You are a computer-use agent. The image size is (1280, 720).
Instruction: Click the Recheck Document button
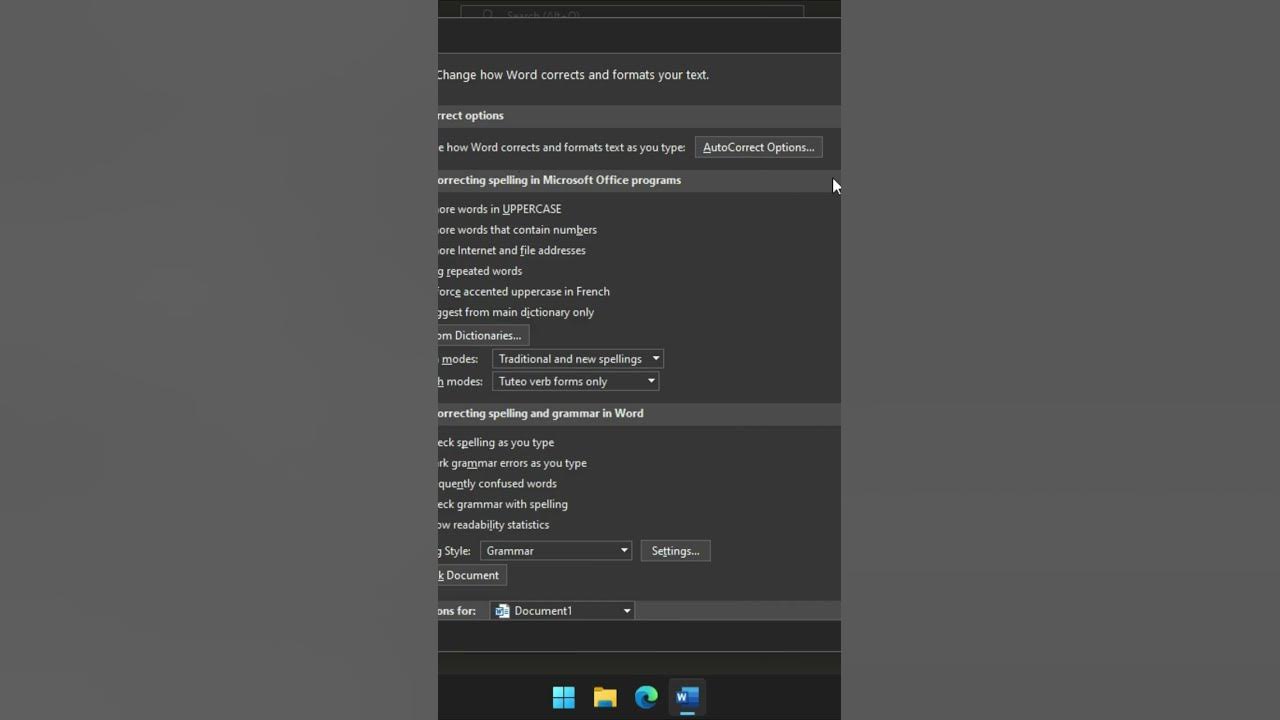point(472,575)
